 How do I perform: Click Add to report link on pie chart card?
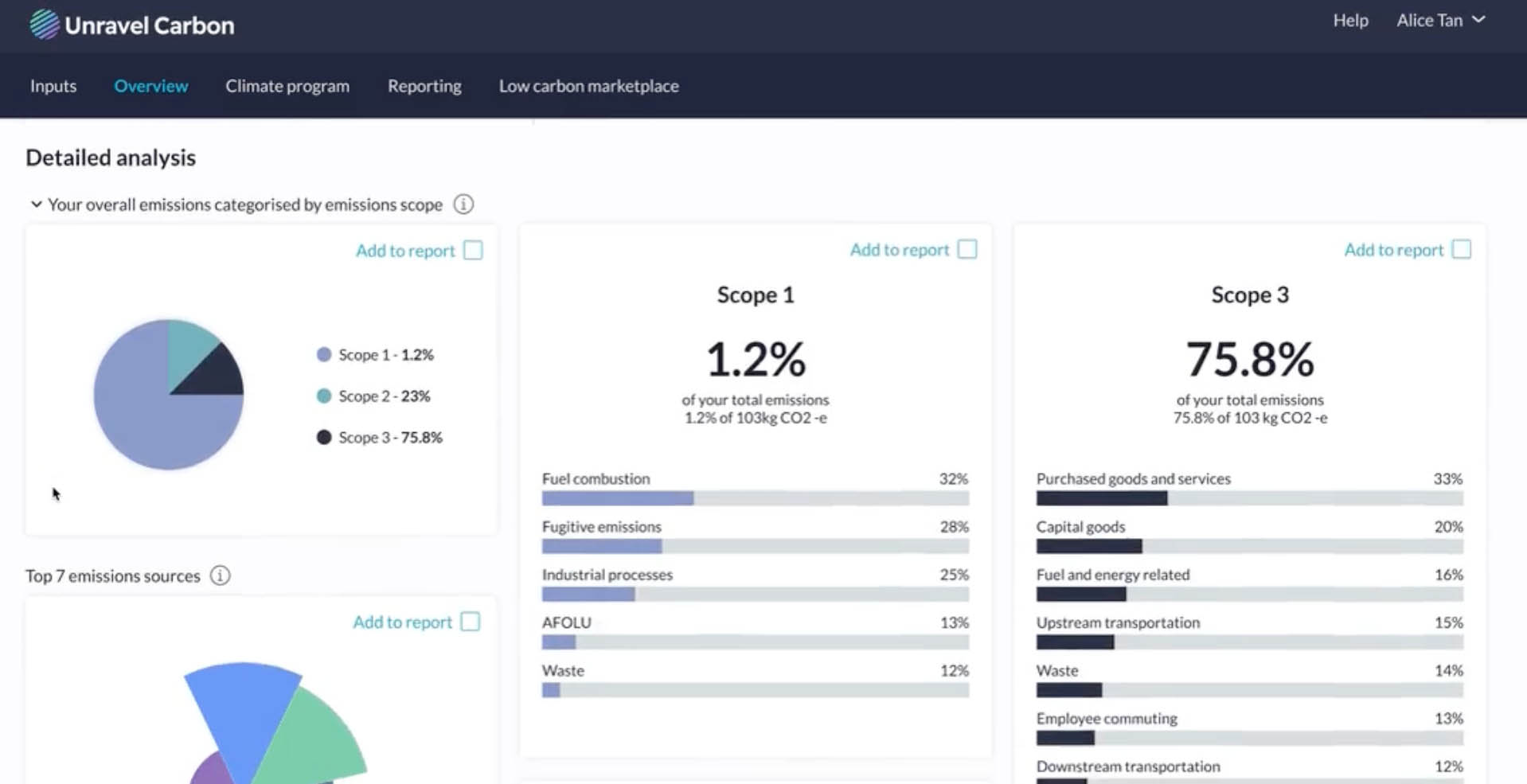point(405,251)
